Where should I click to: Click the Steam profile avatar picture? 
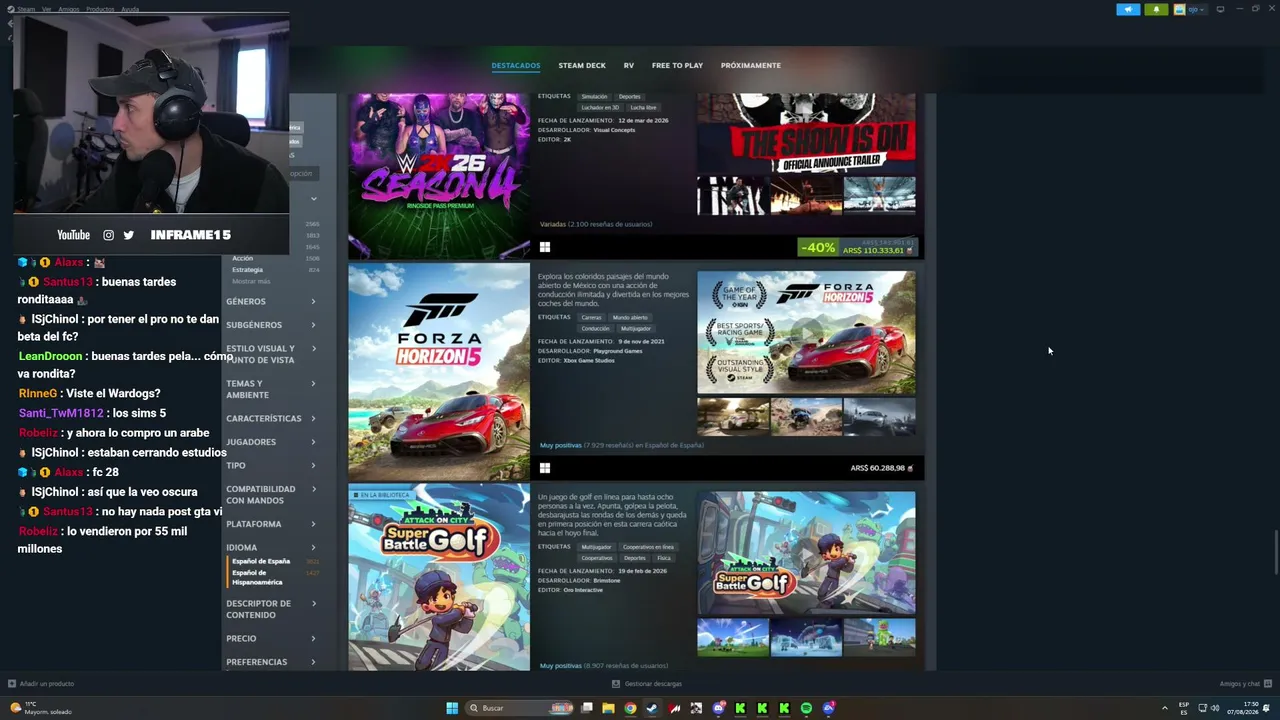[x=1180, y=9]
